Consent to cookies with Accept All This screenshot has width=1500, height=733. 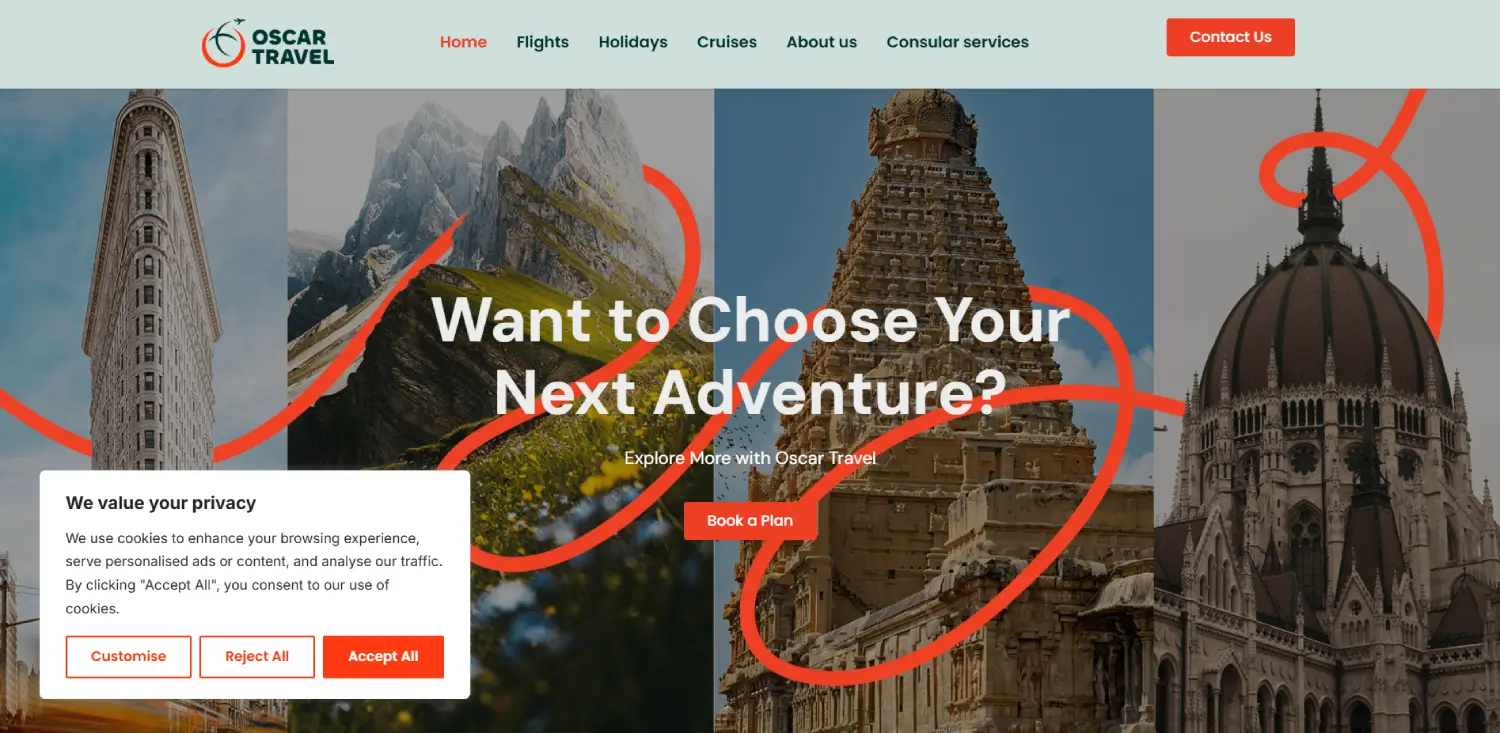383,656
